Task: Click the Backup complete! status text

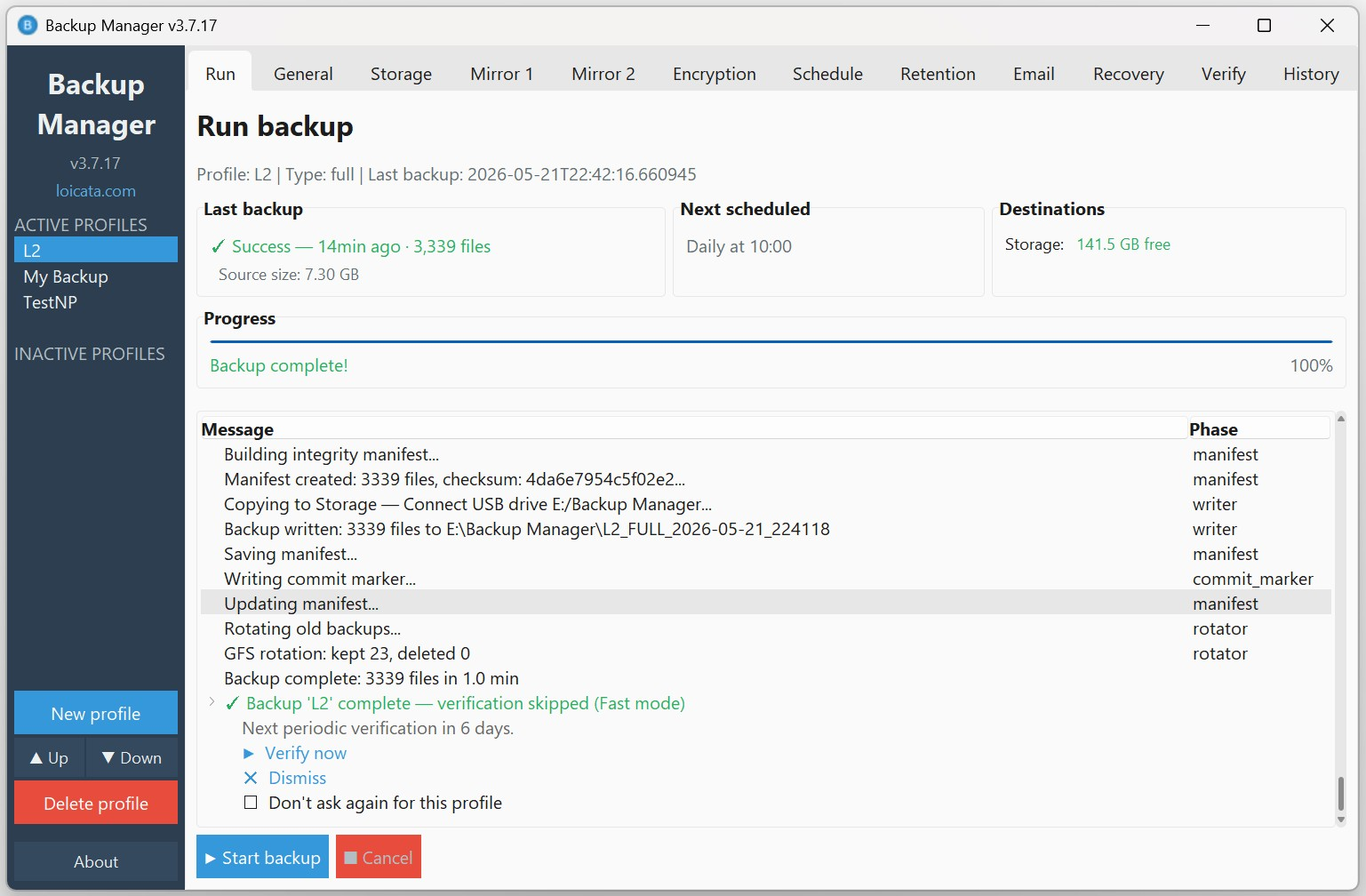Action: point(279,365)
